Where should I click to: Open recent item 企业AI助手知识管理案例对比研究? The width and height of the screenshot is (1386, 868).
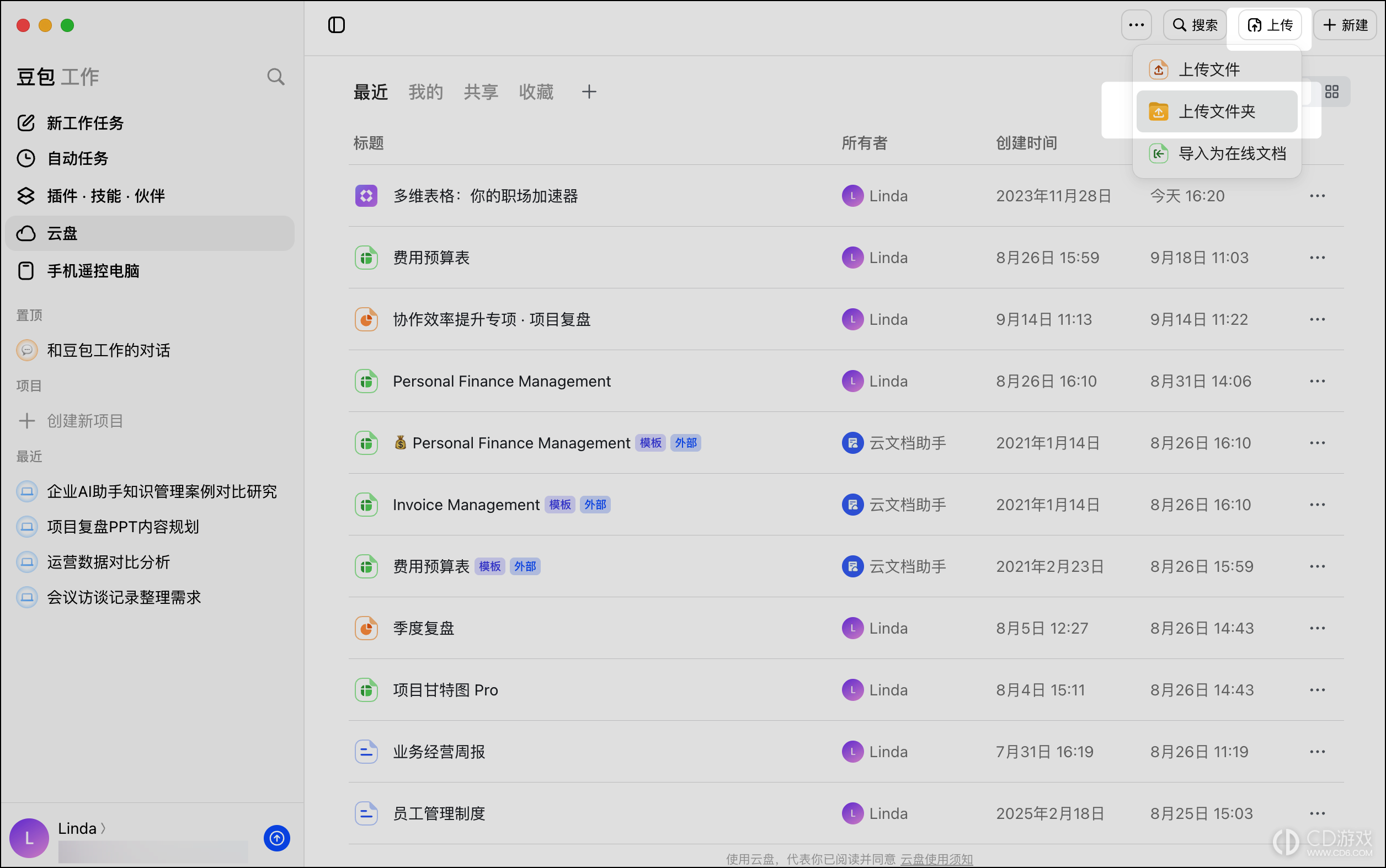[150, 491]
